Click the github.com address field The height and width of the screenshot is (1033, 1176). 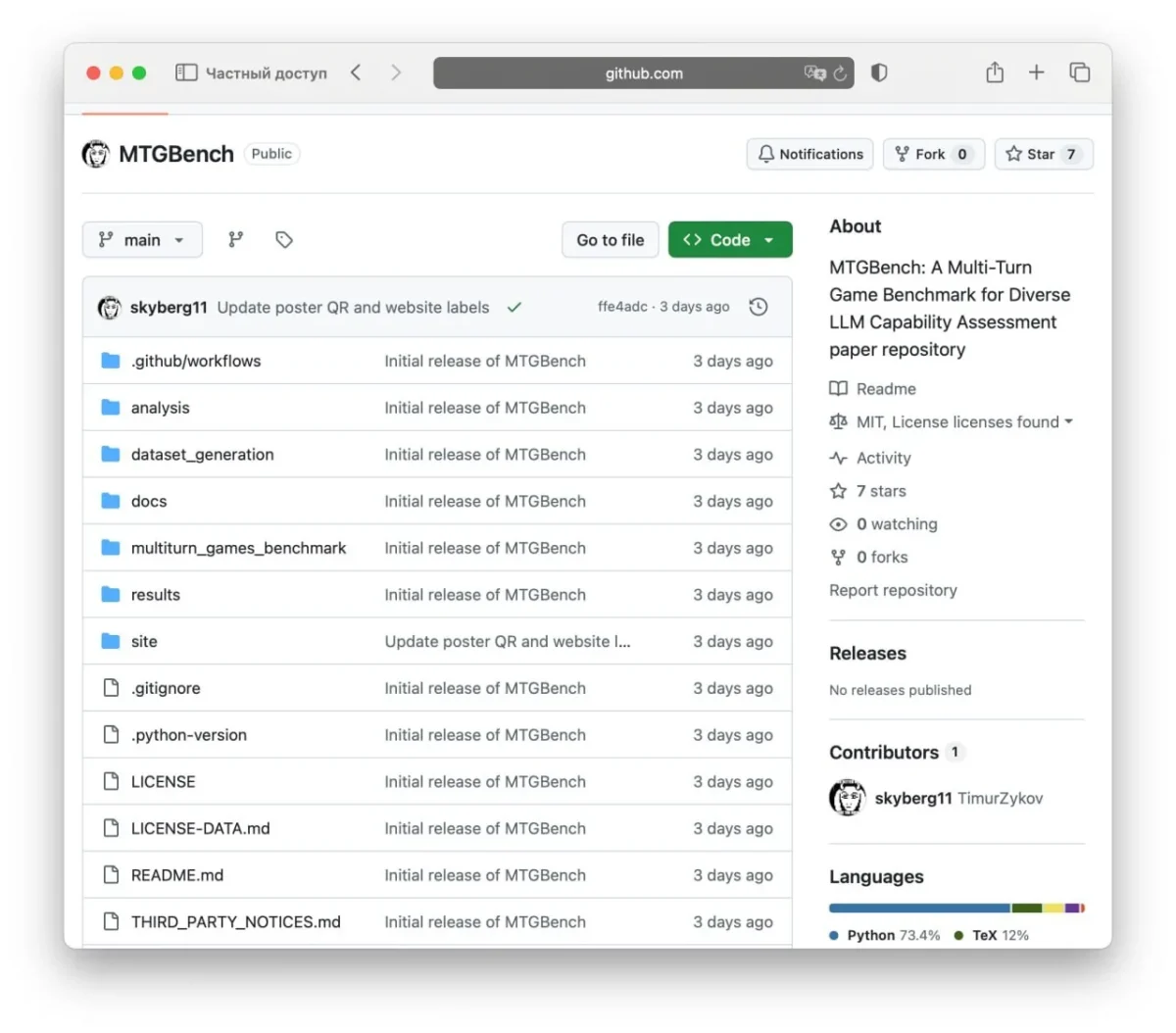[644, 74]
